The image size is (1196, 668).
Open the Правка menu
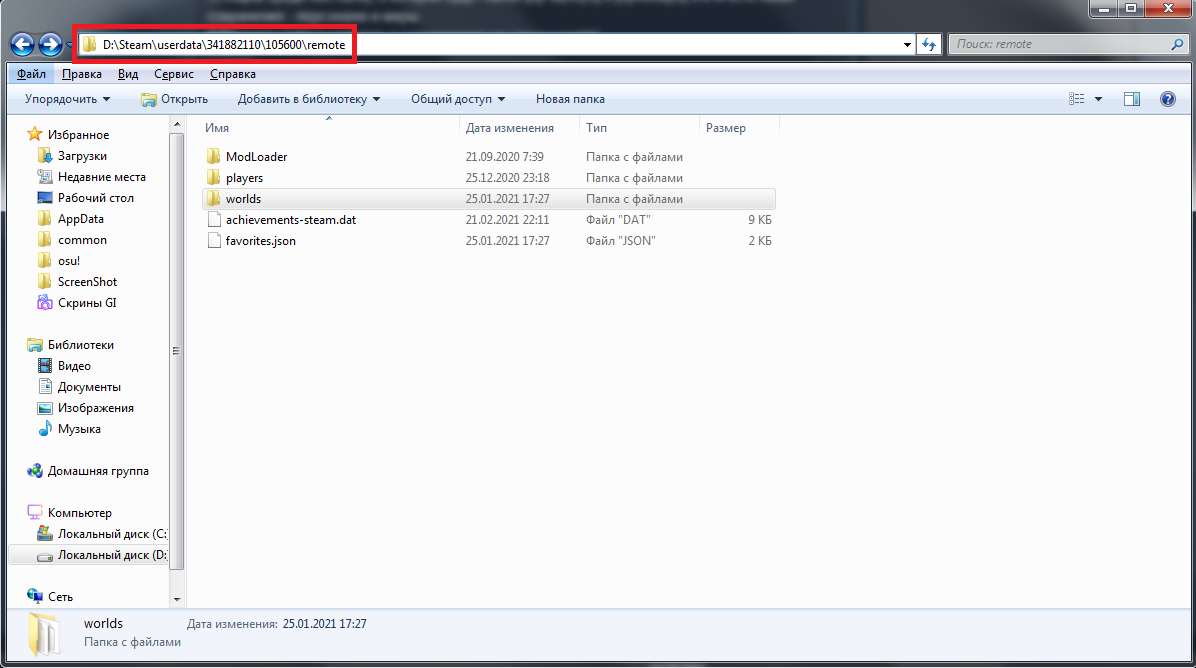(x=82, y=74)
